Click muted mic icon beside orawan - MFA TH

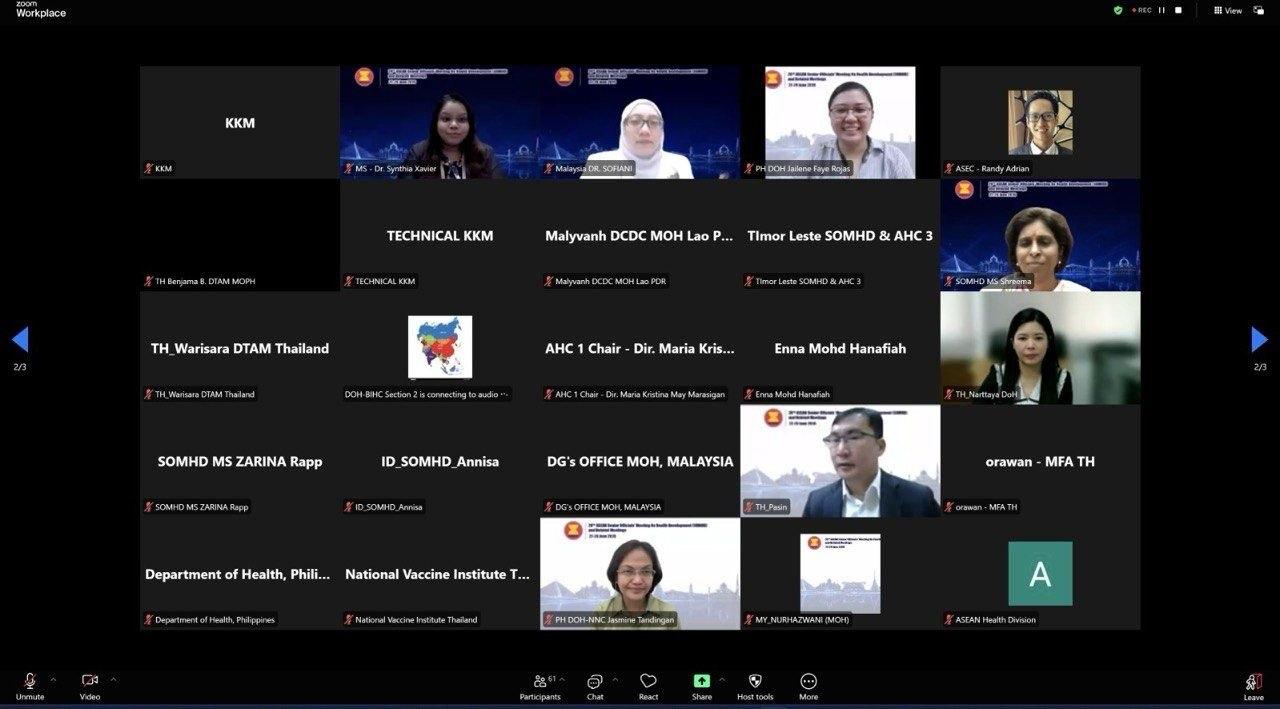point(949,507)
